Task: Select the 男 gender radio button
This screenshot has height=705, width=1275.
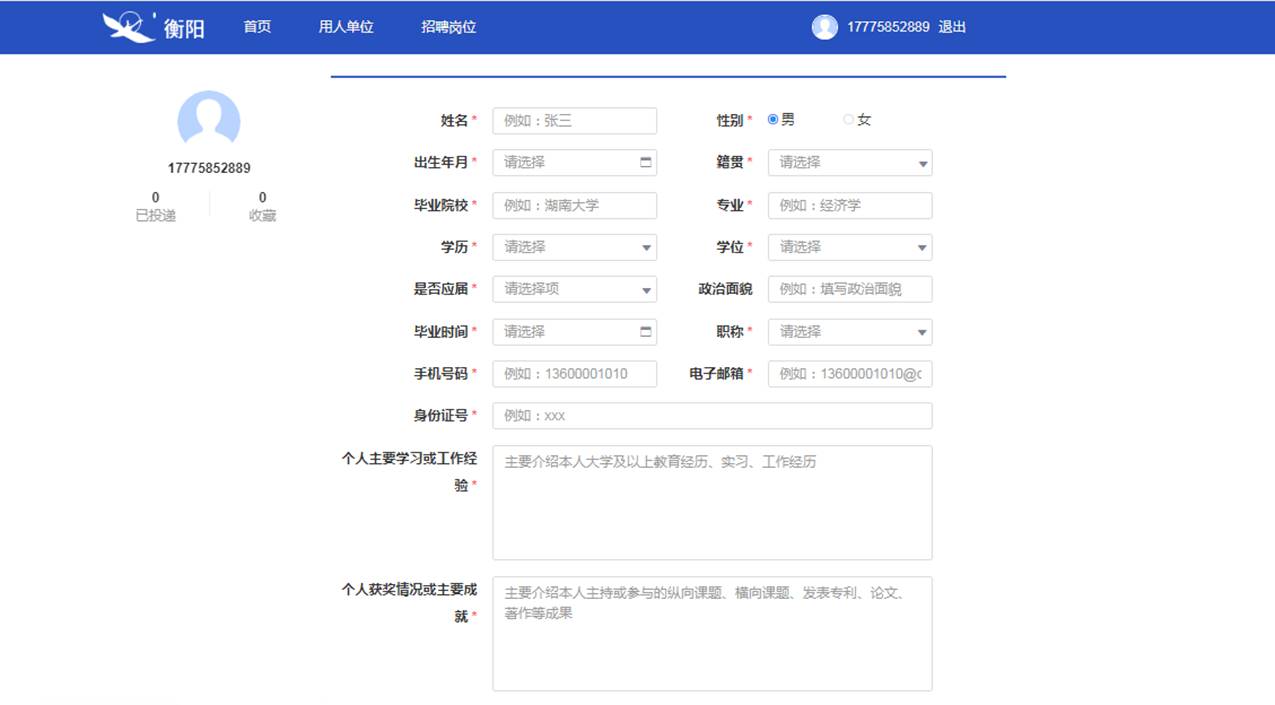Action: click(x=772, y=118)
